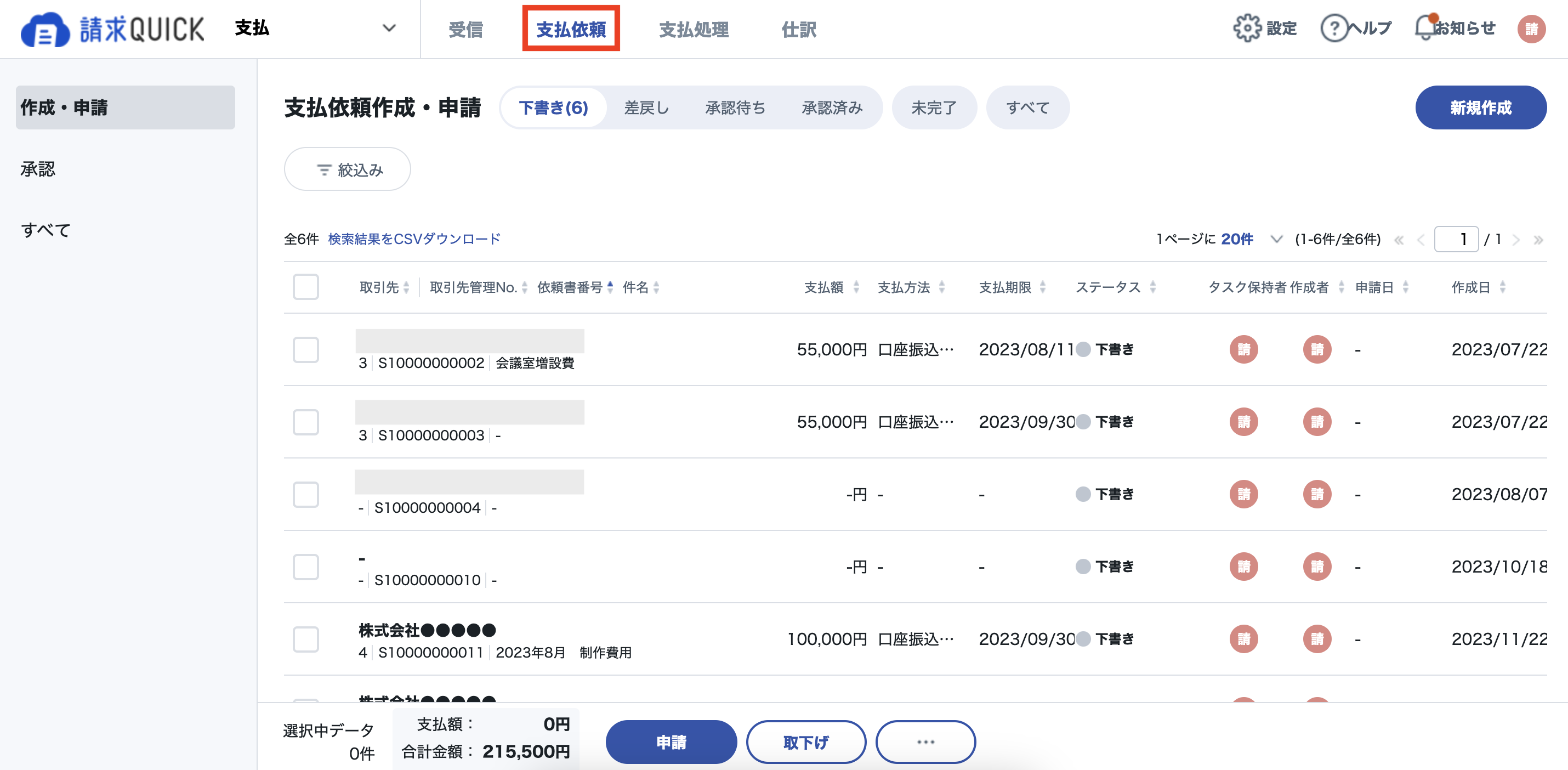Screen dimensions: 1568x770
Task: Open settings via the gear icon
Action: click(1247, 28)
